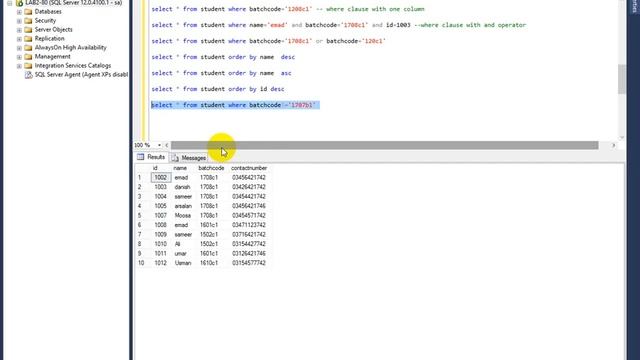Click the highlighted query with batchcode '1707b1'
This screenshot has width=640, height=360.
click(235, 105)
